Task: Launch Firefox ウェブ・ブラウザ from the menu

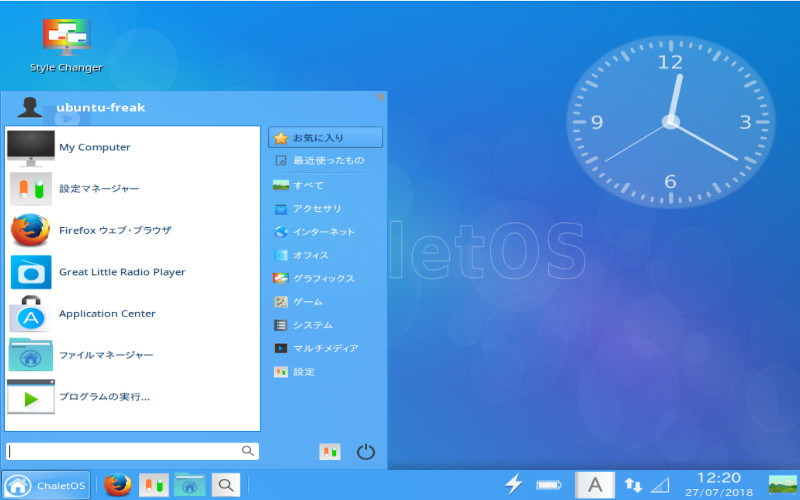Action: (133, 231)
